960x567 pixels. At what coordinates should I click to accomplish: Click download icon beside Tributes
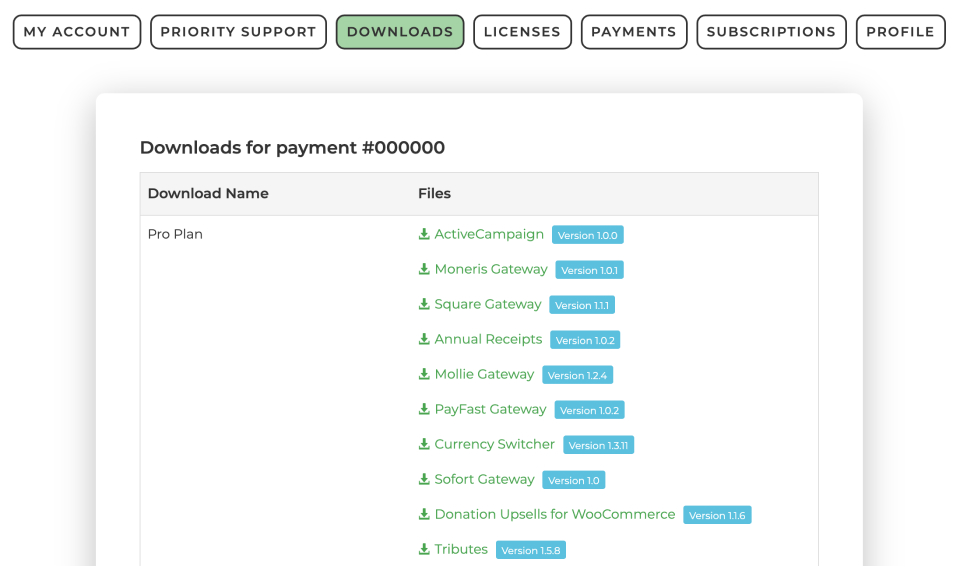pyautogui.click(x=424, y=549)
